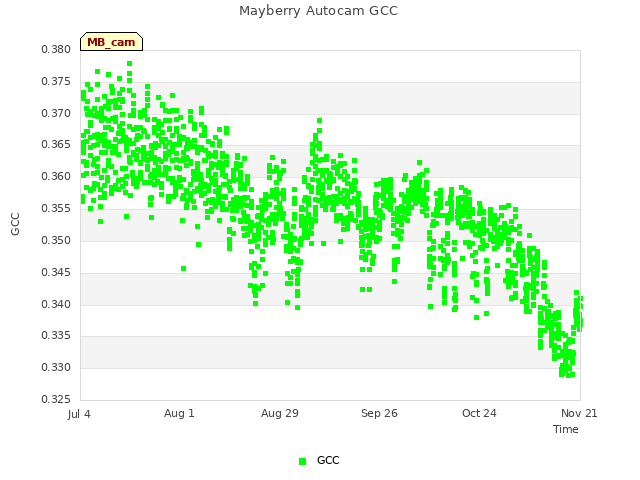The image size is (640, 480).
Task: Click the 0.330 y-axis value
Action: click(x=56, y=367)
